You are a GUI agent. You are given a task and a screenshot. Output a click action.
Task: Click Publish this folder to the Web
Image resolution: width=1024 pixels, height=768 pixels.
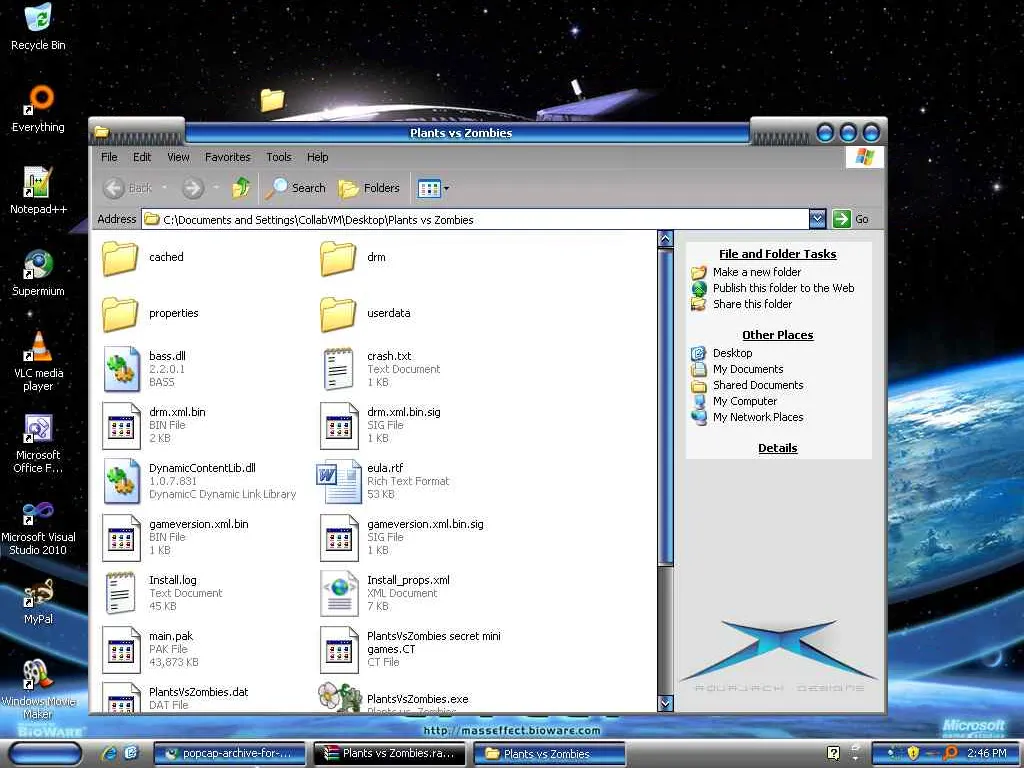click(783, 288)
